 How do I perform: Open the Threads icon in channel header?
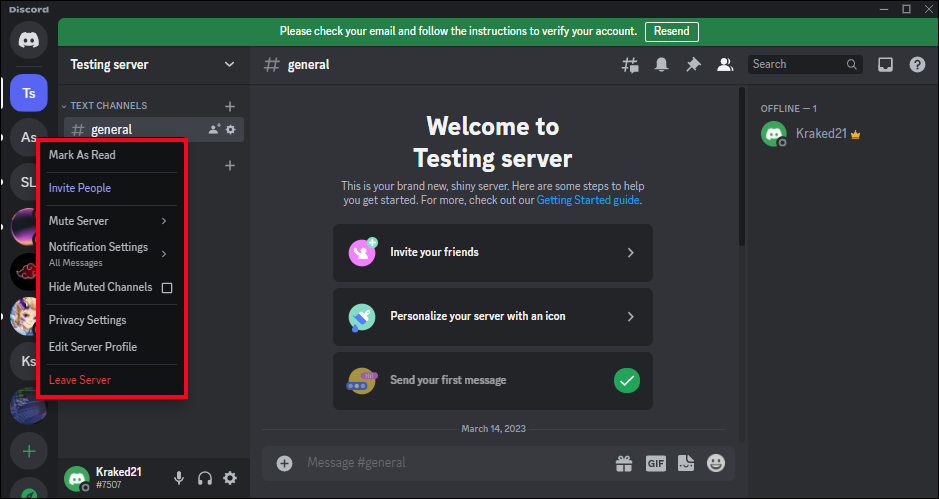pyautogui.click(x=629, y=65)
